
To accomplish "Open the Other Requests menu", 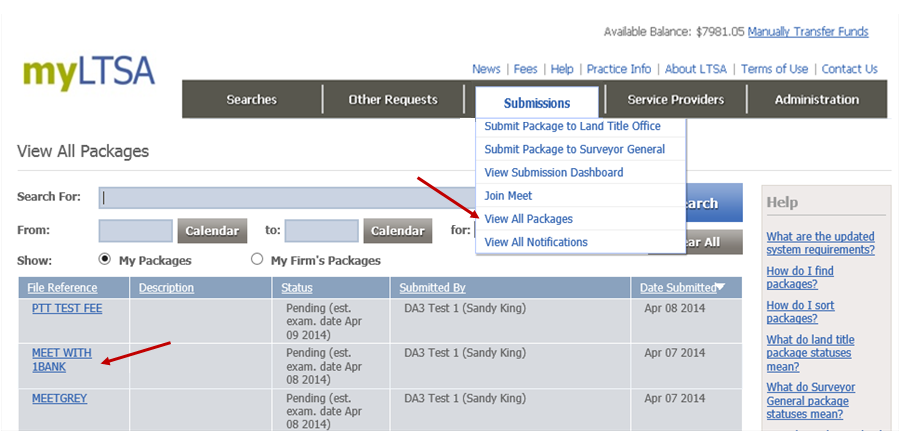I will [x=393, y=100].
